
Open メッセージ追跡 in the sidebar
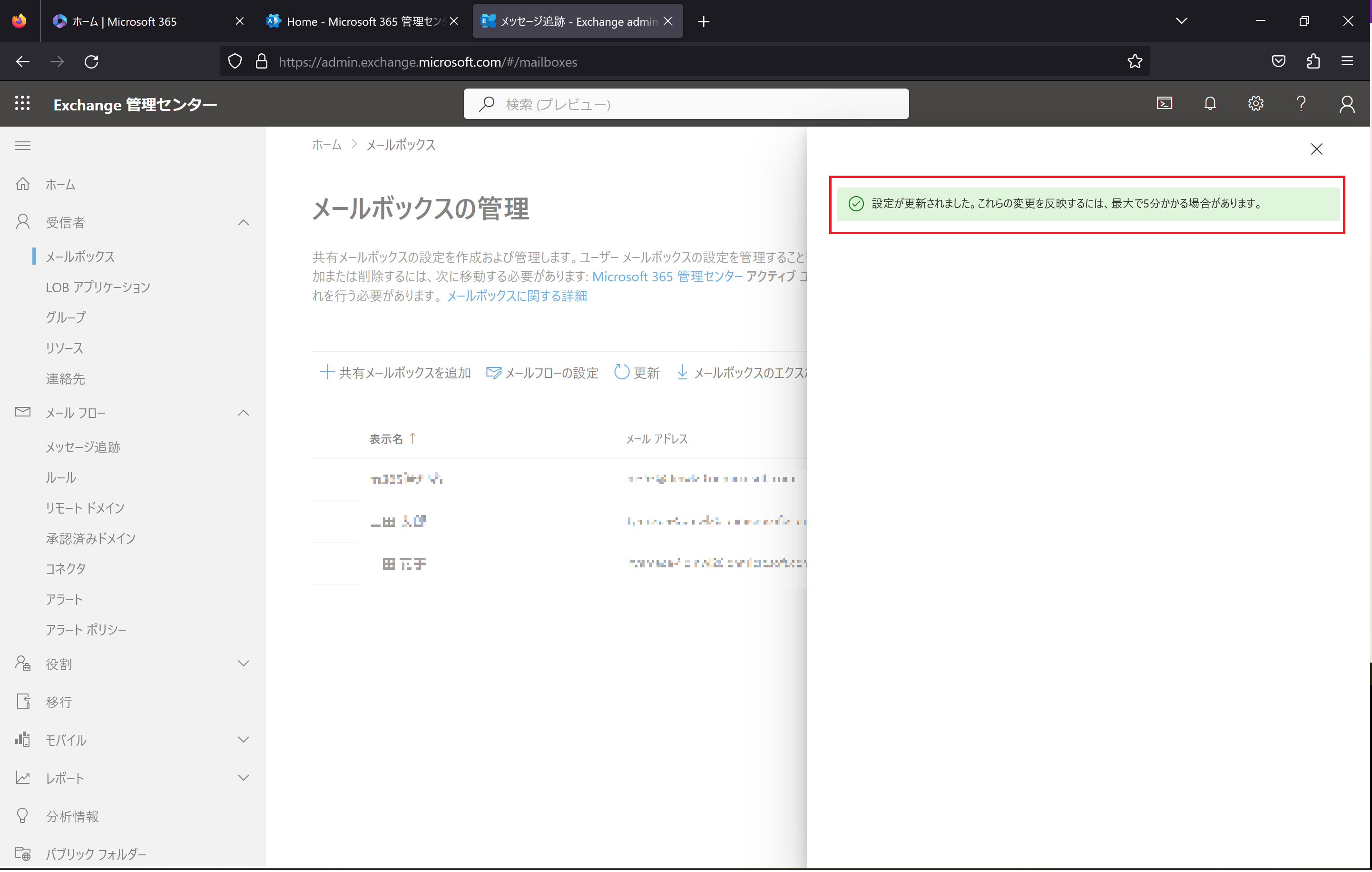pyautogui.click(x=83, y=448)
